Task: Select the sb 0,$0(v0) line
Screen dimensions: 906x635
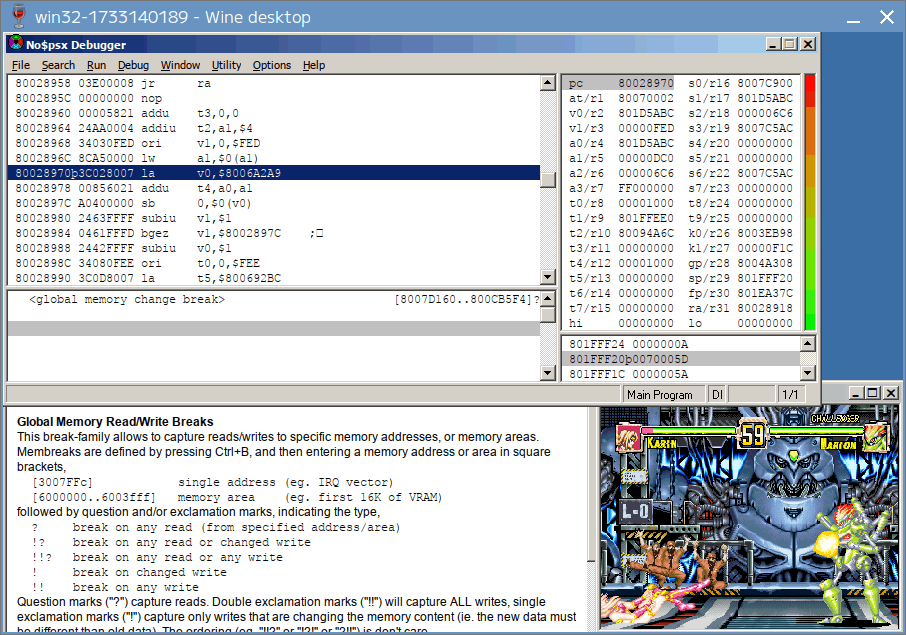Action: point(274,203)
